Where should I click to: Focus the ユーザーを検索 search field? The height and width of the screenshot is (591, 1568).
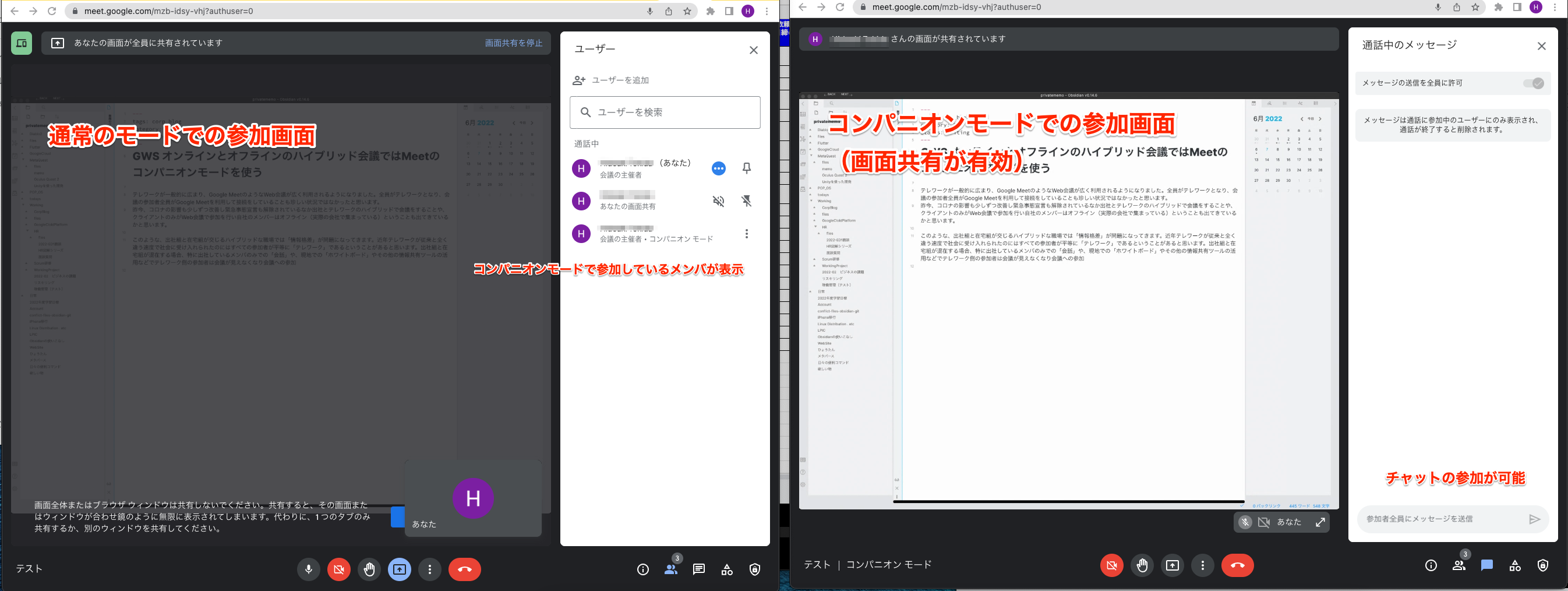coord(665,112)
